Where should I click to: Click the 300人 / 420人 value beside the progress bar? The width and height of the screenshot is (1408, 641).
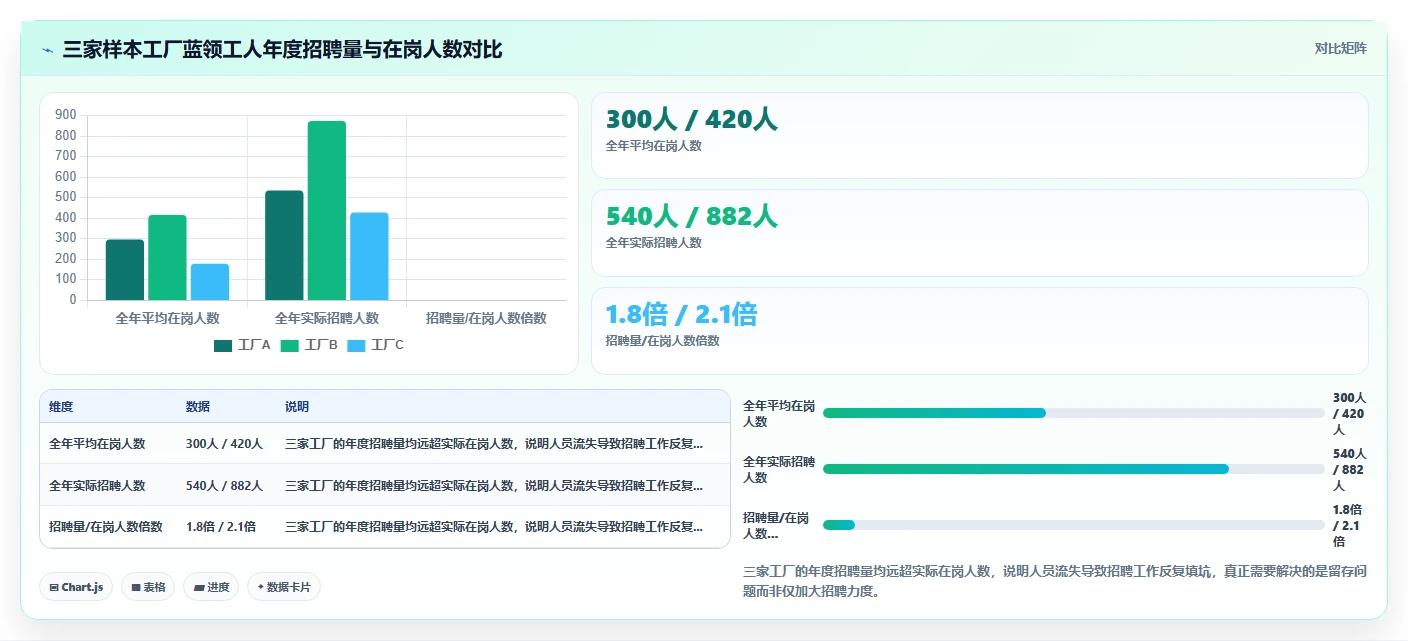click(1350, 413)
